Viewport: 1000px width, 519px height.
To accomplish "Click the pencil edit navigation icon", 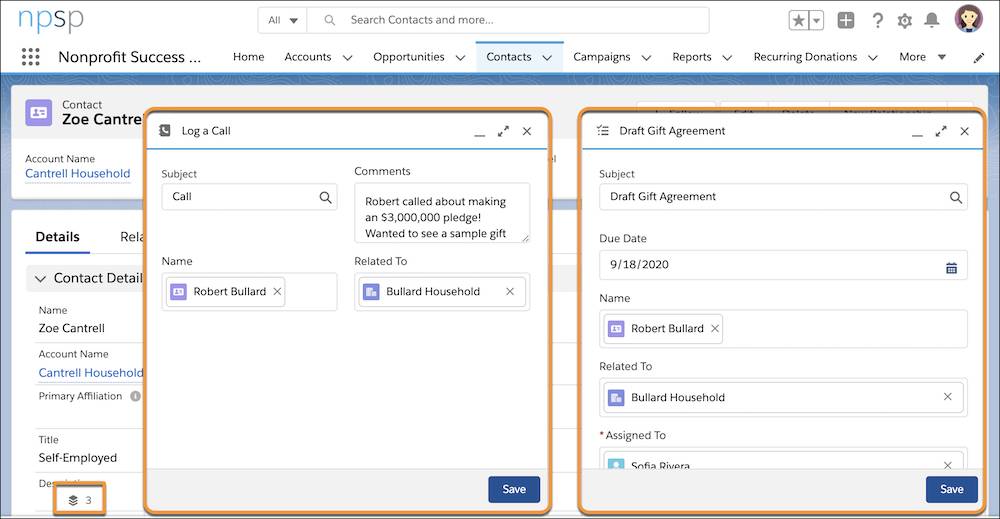I will coord(979,58).
